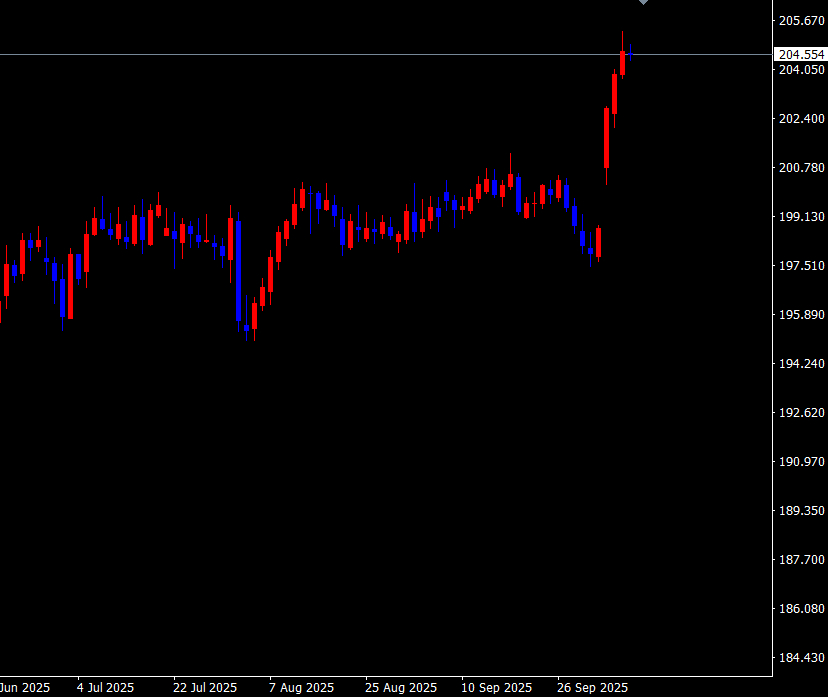Click the current price label 204.554

pyautogui.click(x=801, y=54)
